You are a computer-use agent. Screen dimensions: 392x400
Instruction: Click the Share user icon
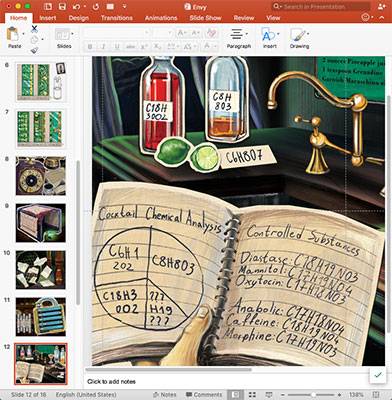pyautogui.click(x=382, y=6)
